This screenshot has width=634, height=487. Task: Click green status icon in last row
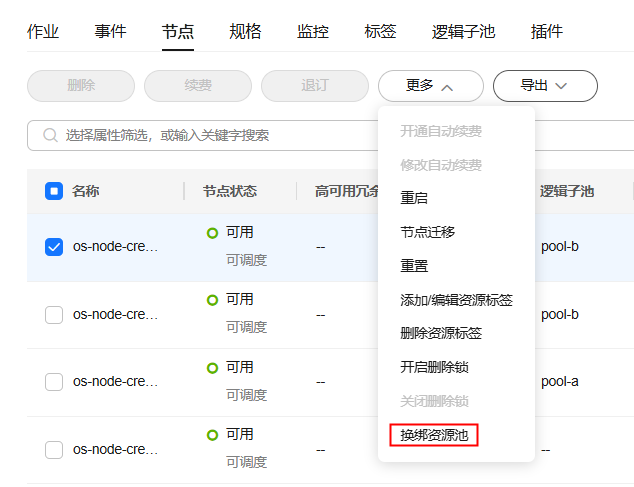click(x=212, y=435)
